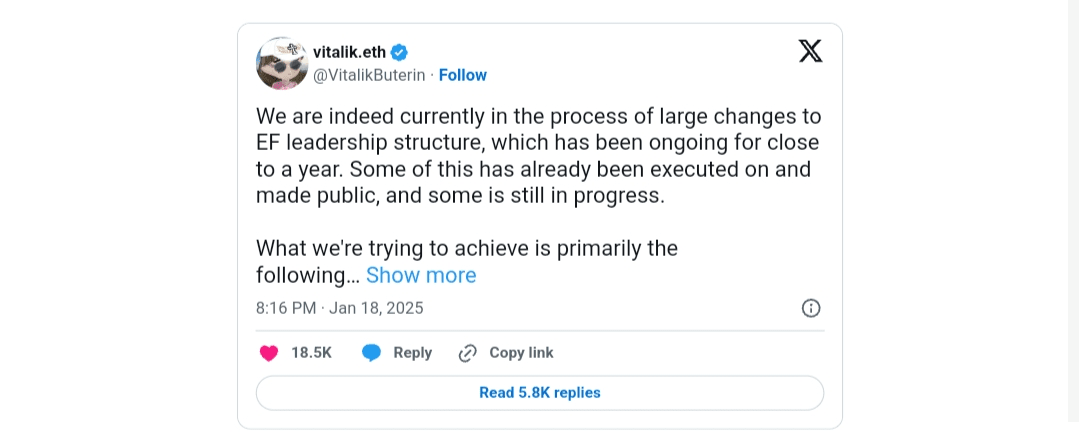Screen dimensions: 1079x447
Task: Click the pink heart like icon
Action: [x=269, y=353]
